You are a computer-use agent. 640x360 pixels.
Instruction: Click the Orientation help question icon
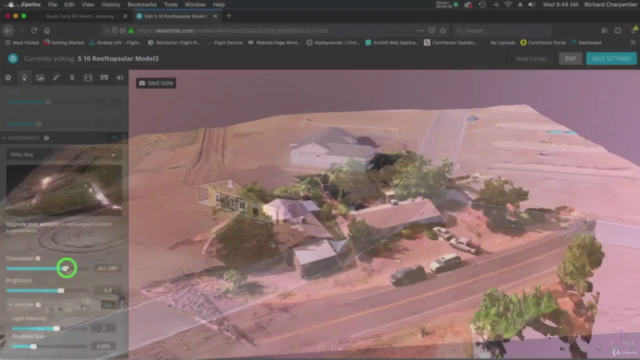click(x=38, y=258)
